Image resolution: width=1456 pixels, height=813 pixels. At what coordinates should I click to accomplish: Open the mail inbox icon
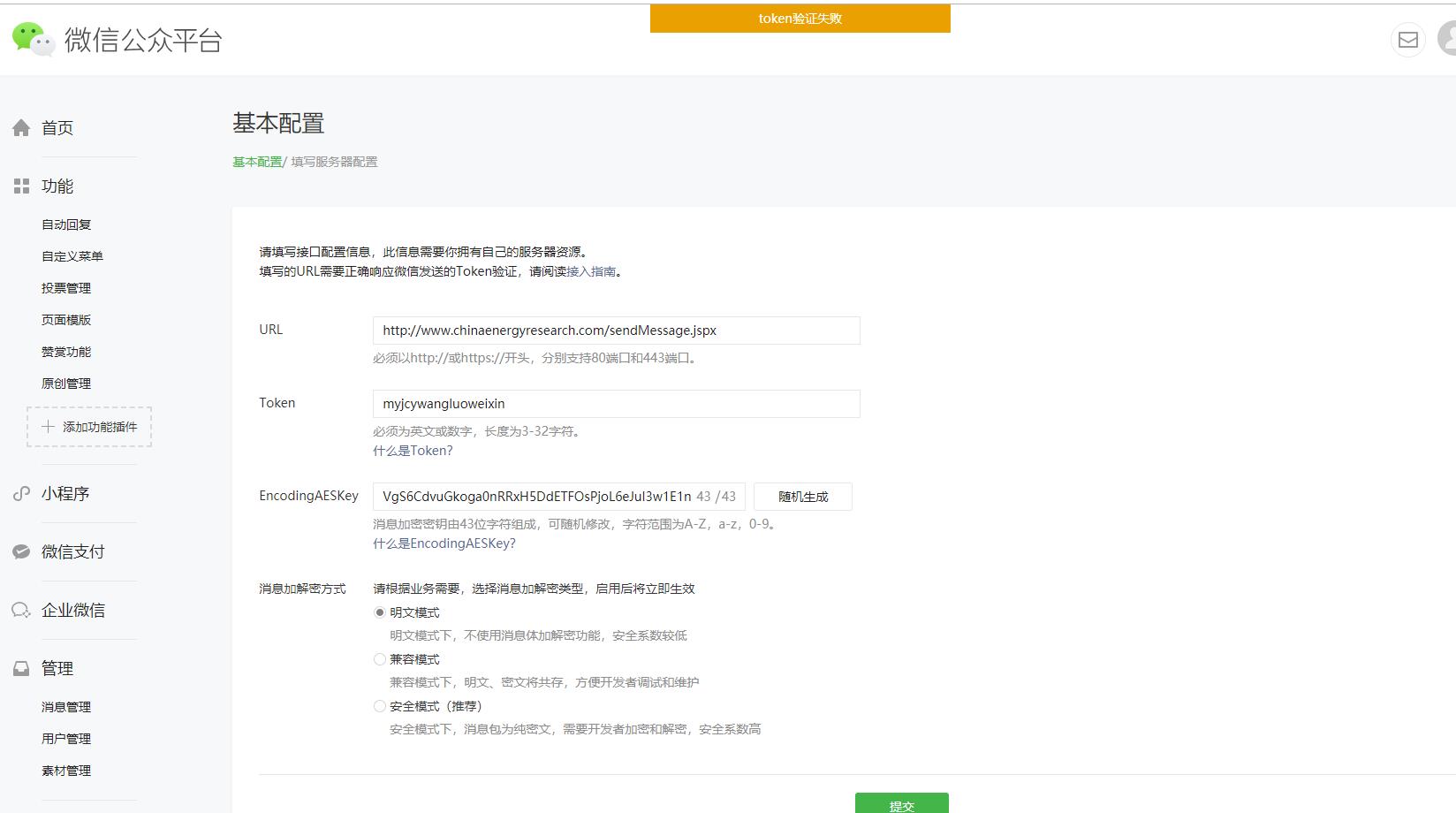point(1407,40)
